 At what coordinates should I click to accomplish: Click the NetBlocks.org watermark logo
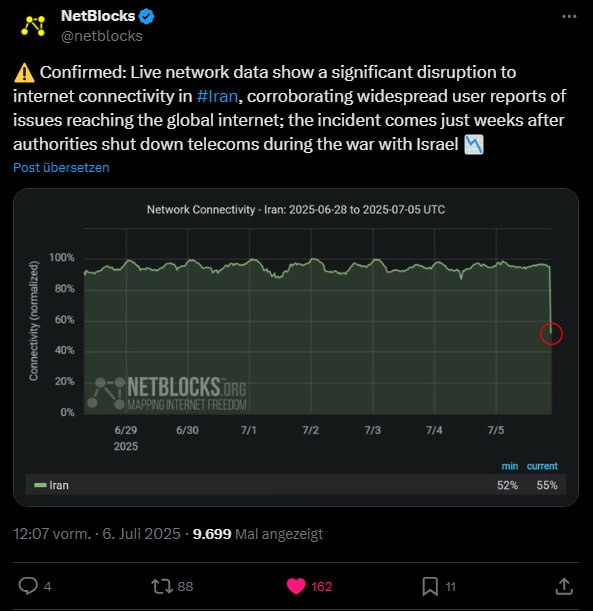pos(167,393)
